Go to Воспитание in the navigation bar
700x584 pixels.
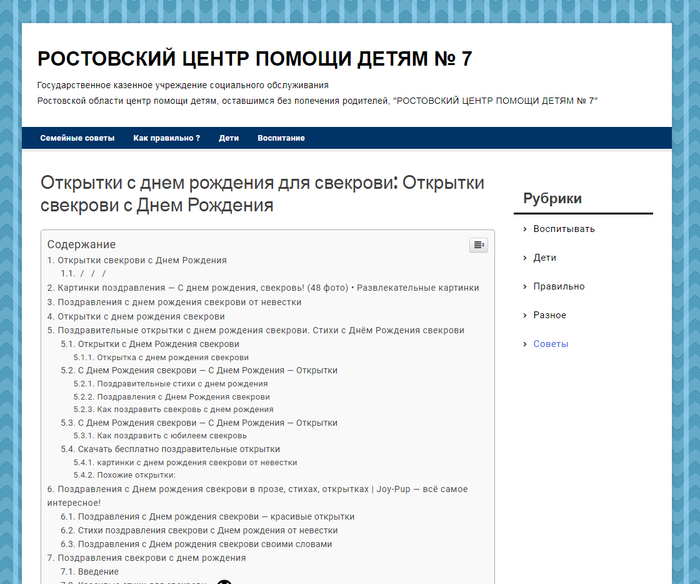281,138
